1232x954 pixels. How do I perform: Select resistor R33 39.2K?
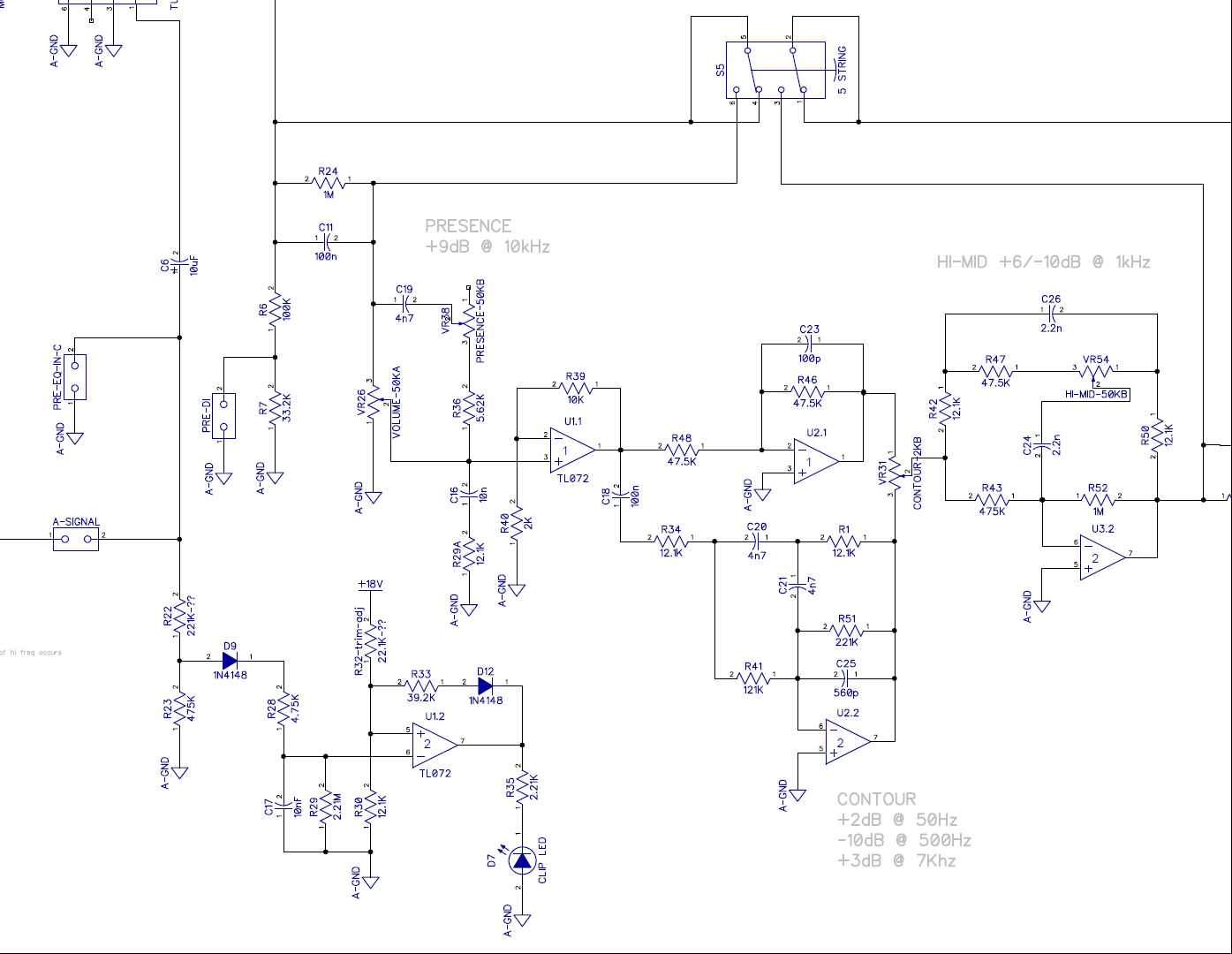[x=421, y=685]
